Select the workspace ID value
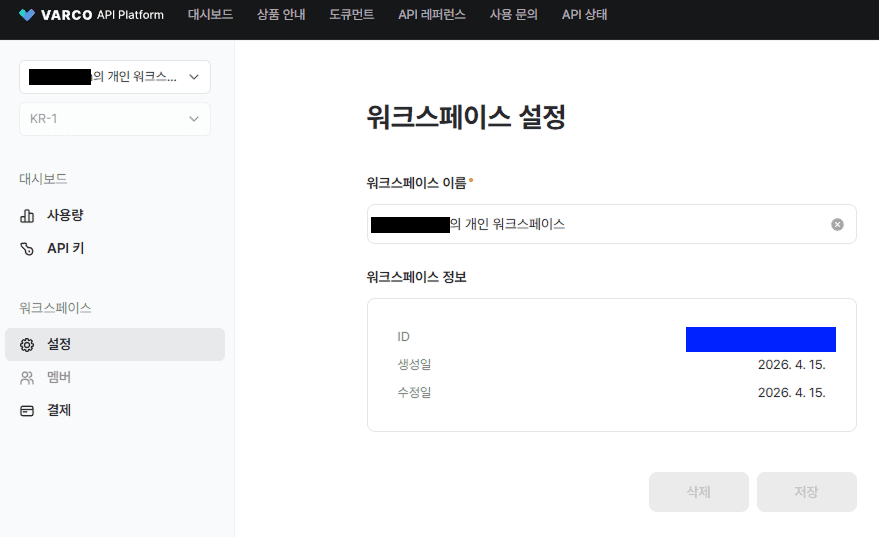Viewport: 879px width, 537px height. coord(760,339)
